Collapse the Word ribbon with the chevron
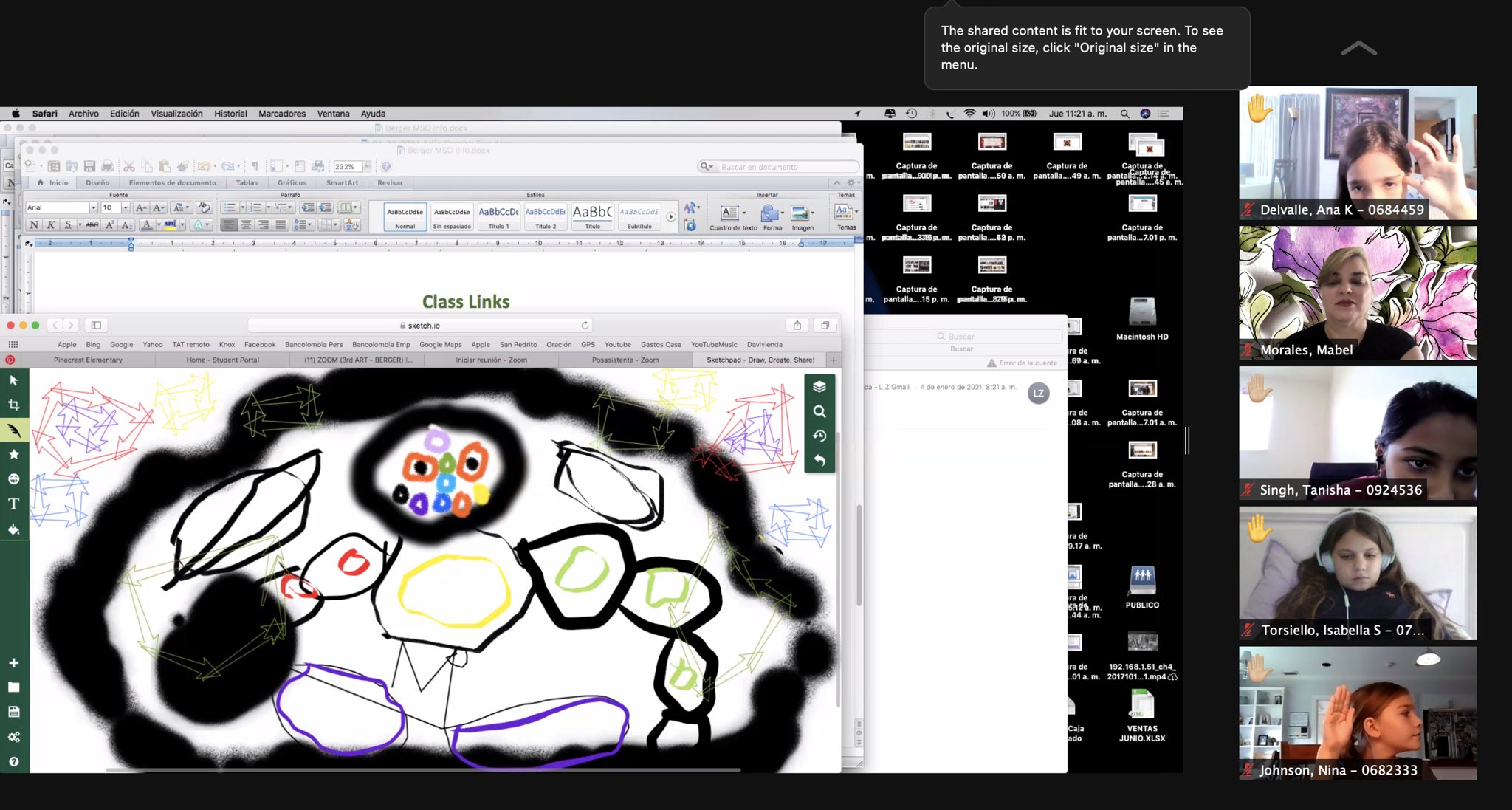Image resolution: width=1512 pixels, height=810 pixels. [x=836, y=182]
